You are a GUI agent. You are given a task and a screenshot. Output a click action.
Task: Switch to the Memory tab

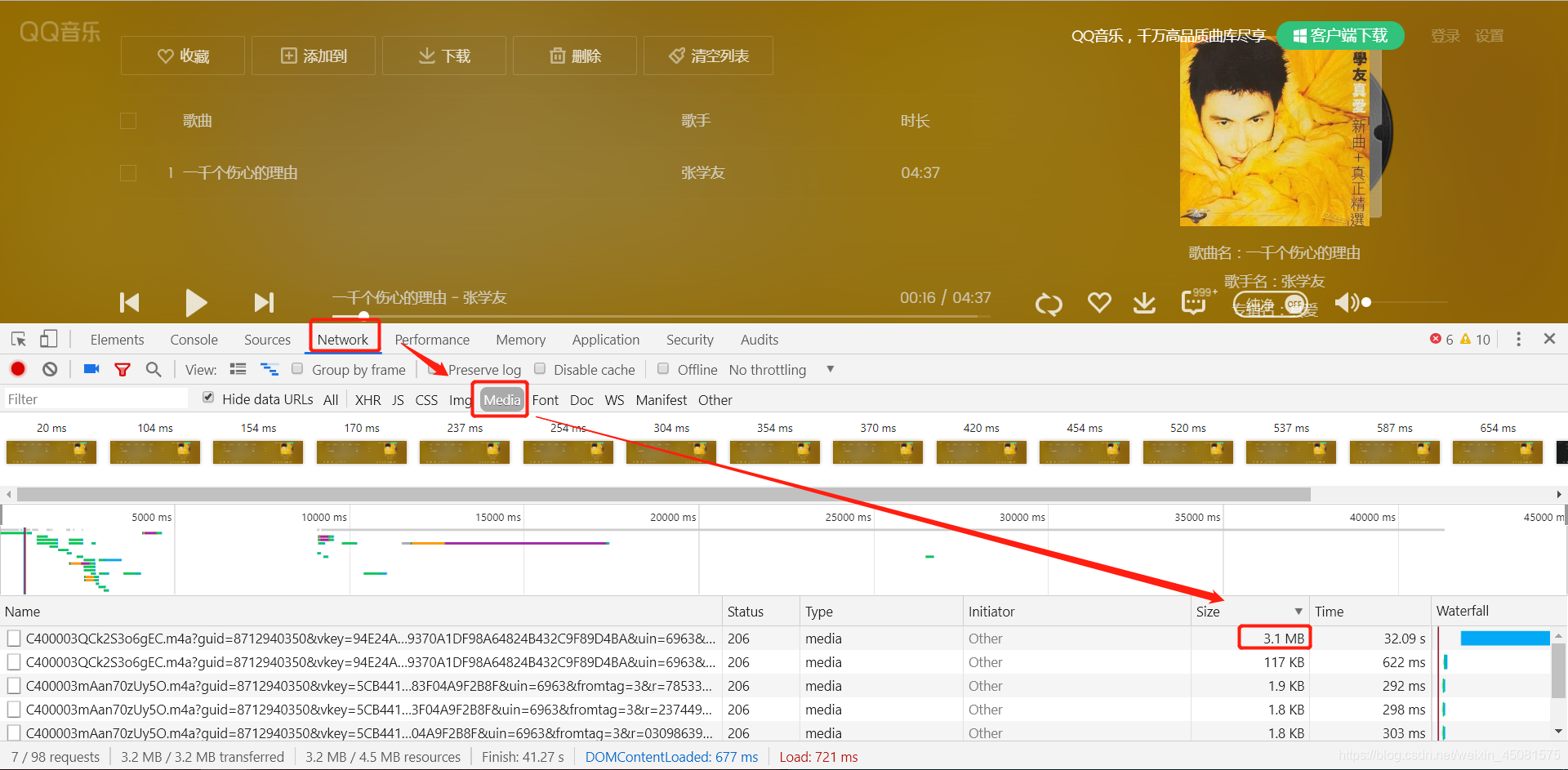[x=520, y=340]
